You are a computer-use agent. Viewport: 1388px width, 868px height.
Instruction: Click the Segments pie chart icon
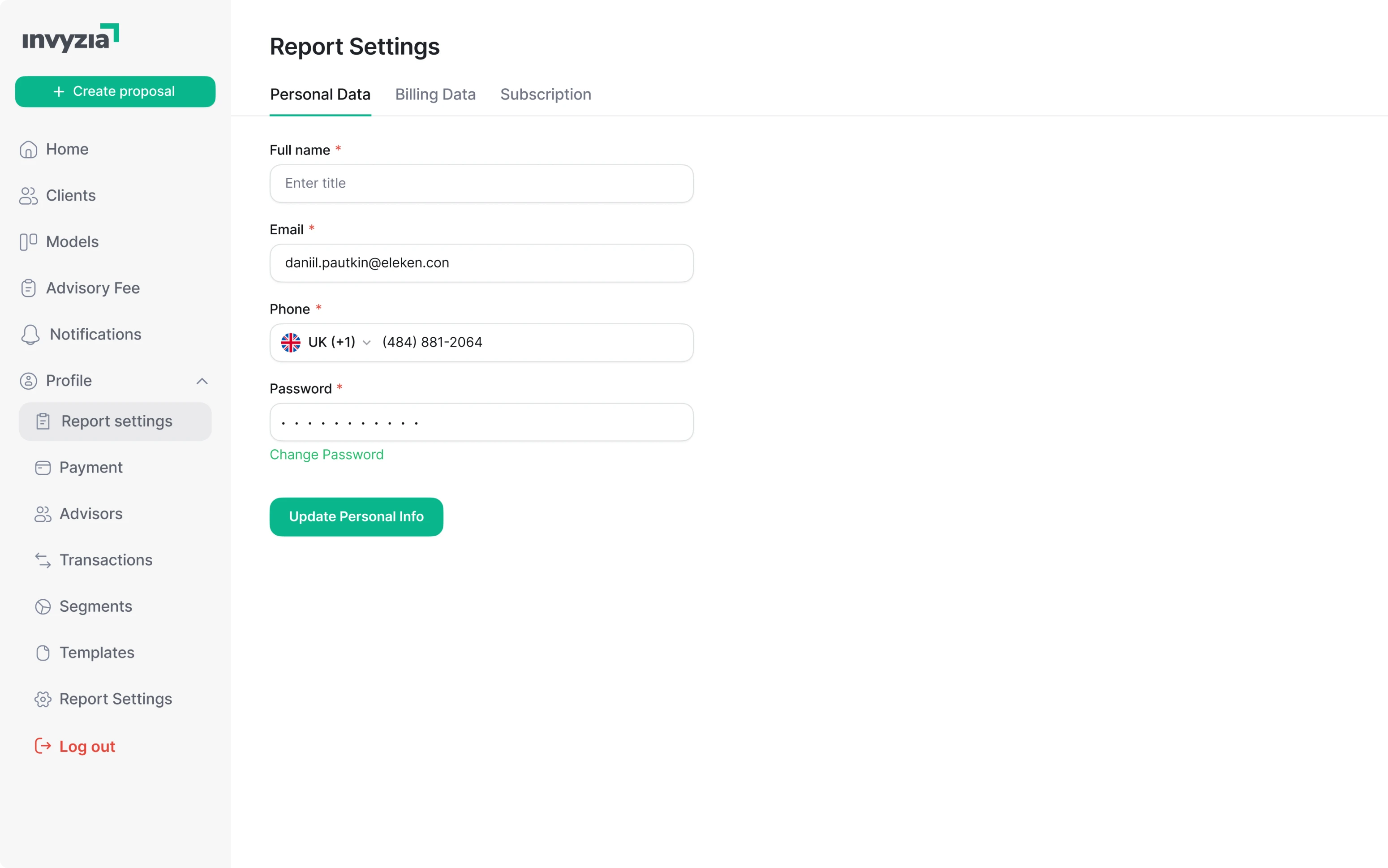click(43, 606)
